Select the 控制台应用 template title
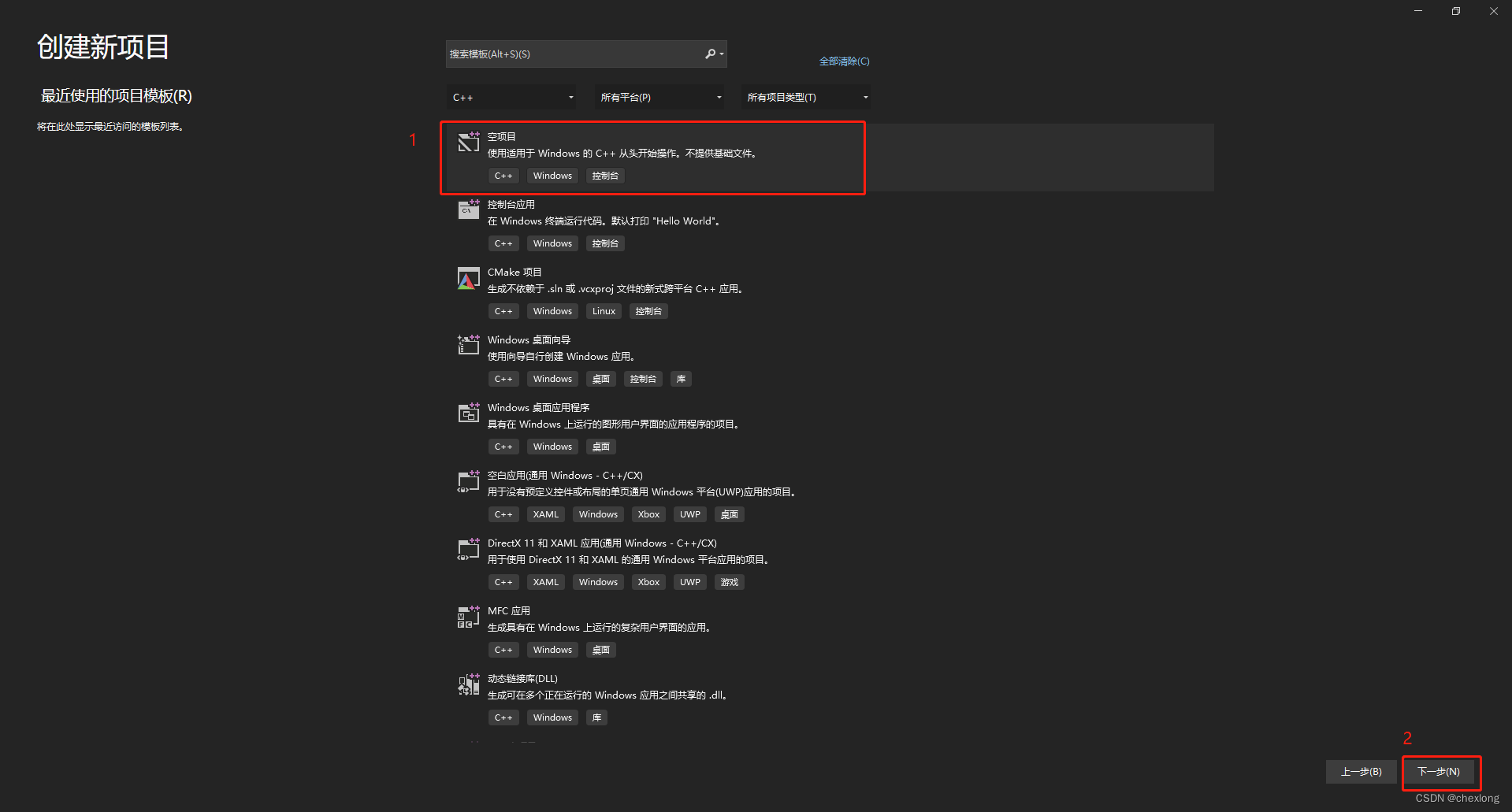 pos(511,205)
